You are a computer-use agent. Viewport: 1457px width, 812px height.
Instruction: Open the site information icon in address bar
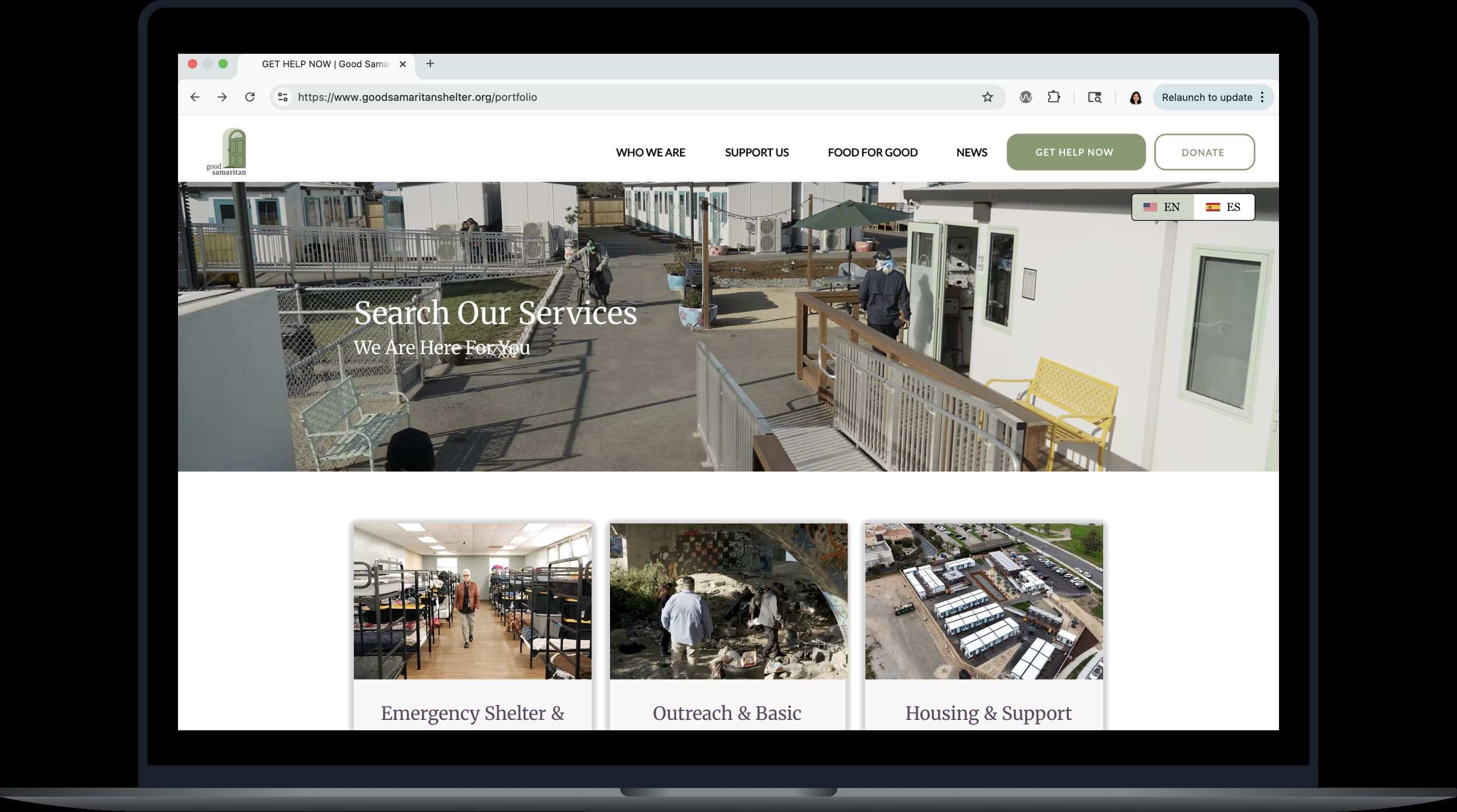coord(283,97)
